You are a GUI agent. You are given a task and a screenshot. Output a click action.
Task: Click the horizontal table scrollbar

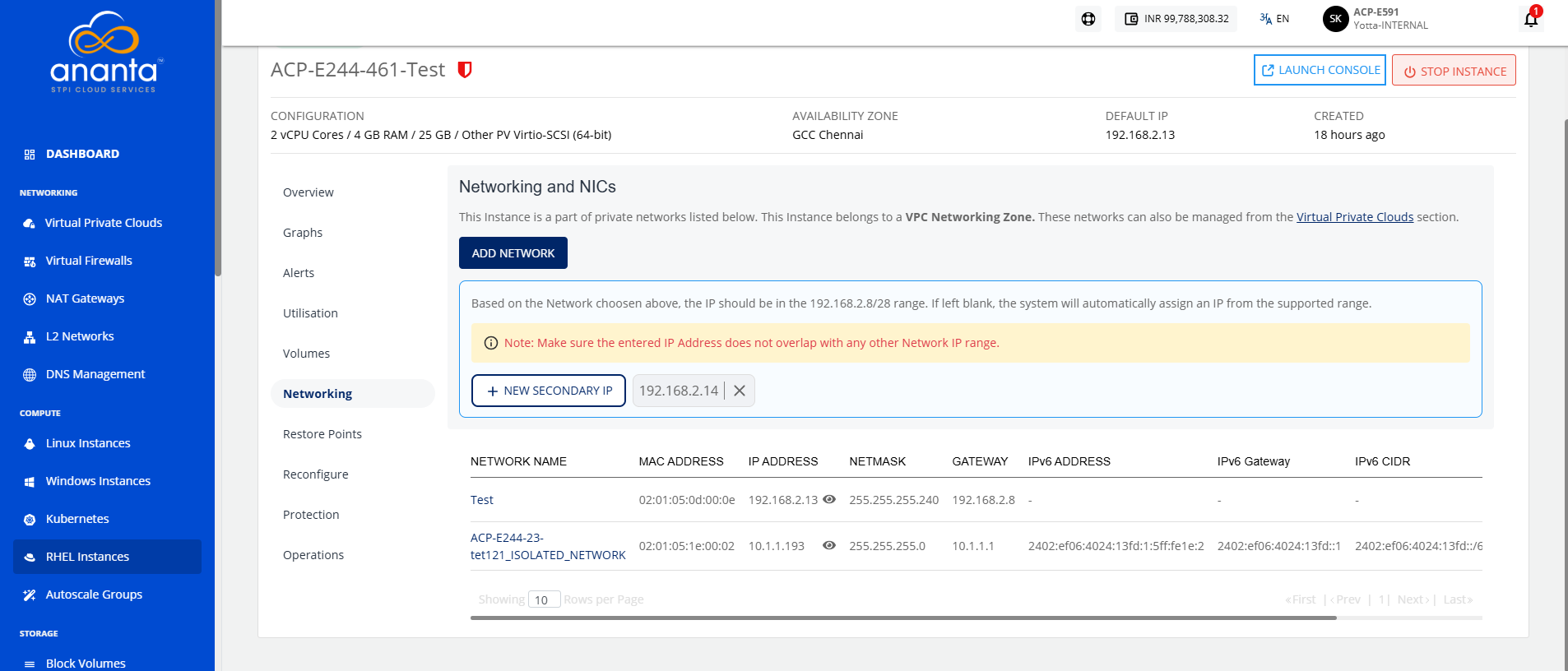[903, 618]
